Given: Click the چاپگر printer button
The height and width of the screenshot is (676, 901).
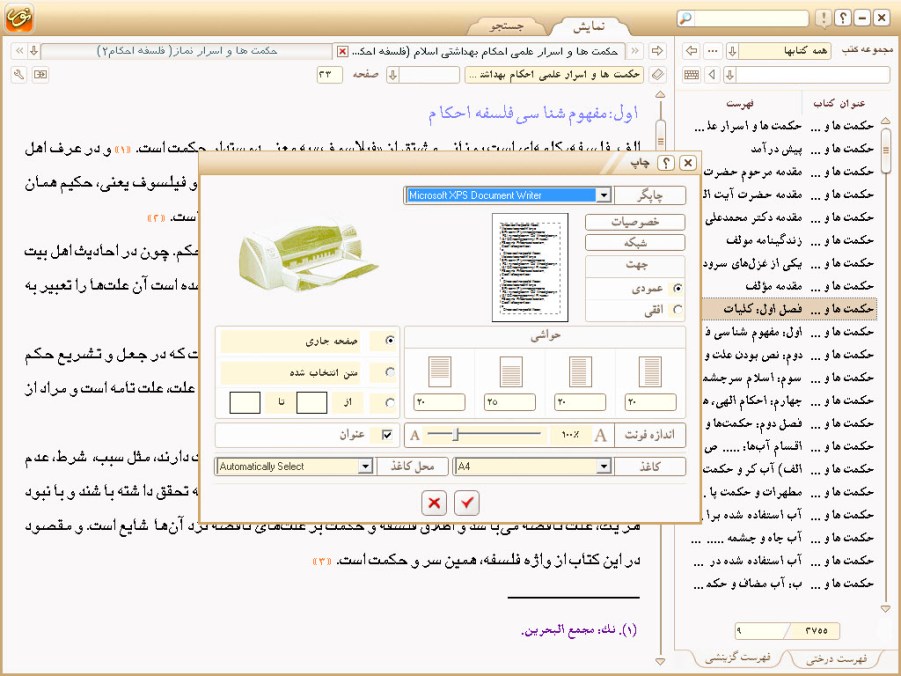Looking at the screenshot, I should 650,195.
